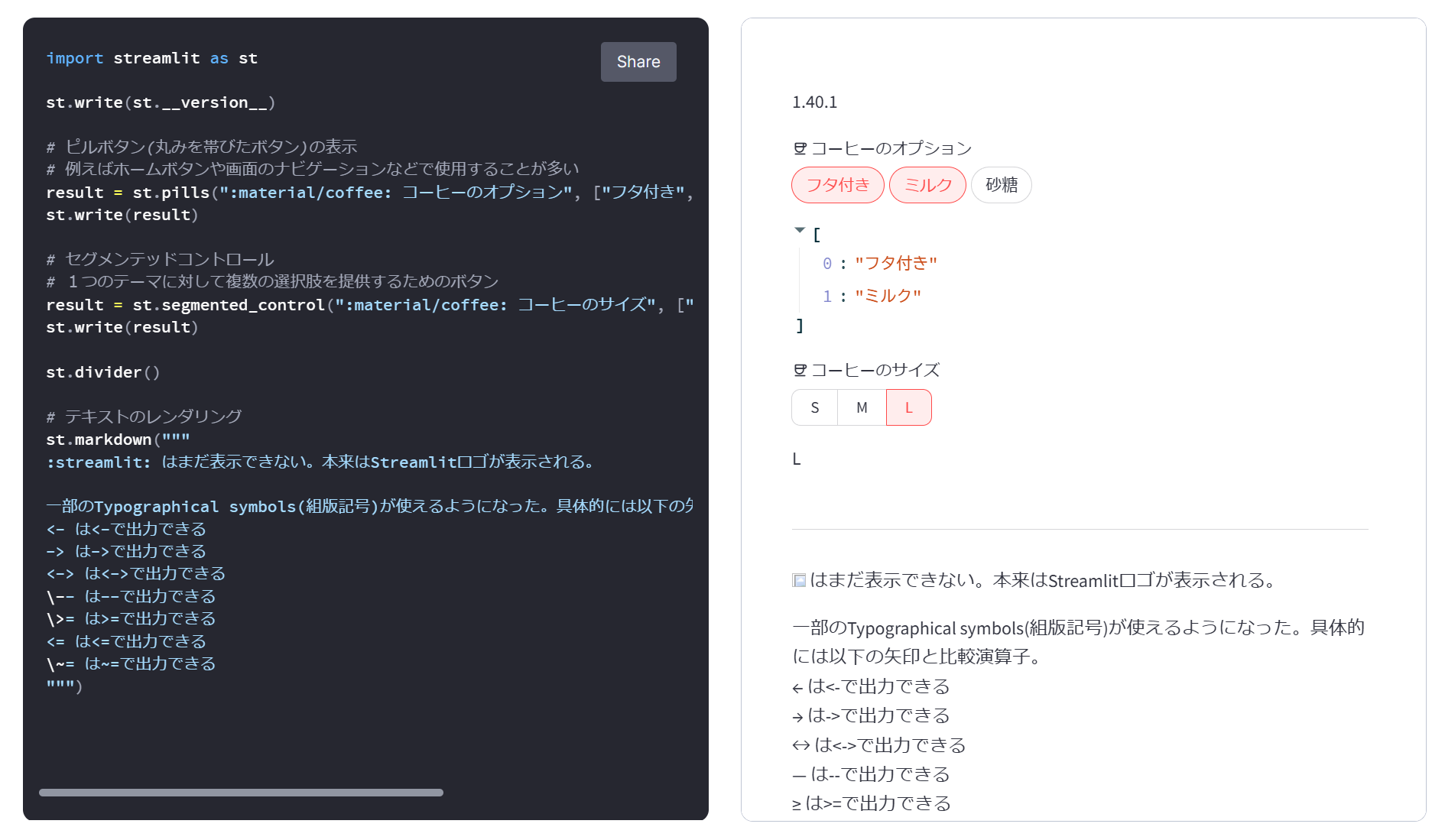
Task: Click the L result text below the segmented control
Action: pyautogui.click(x=797, y=459)
